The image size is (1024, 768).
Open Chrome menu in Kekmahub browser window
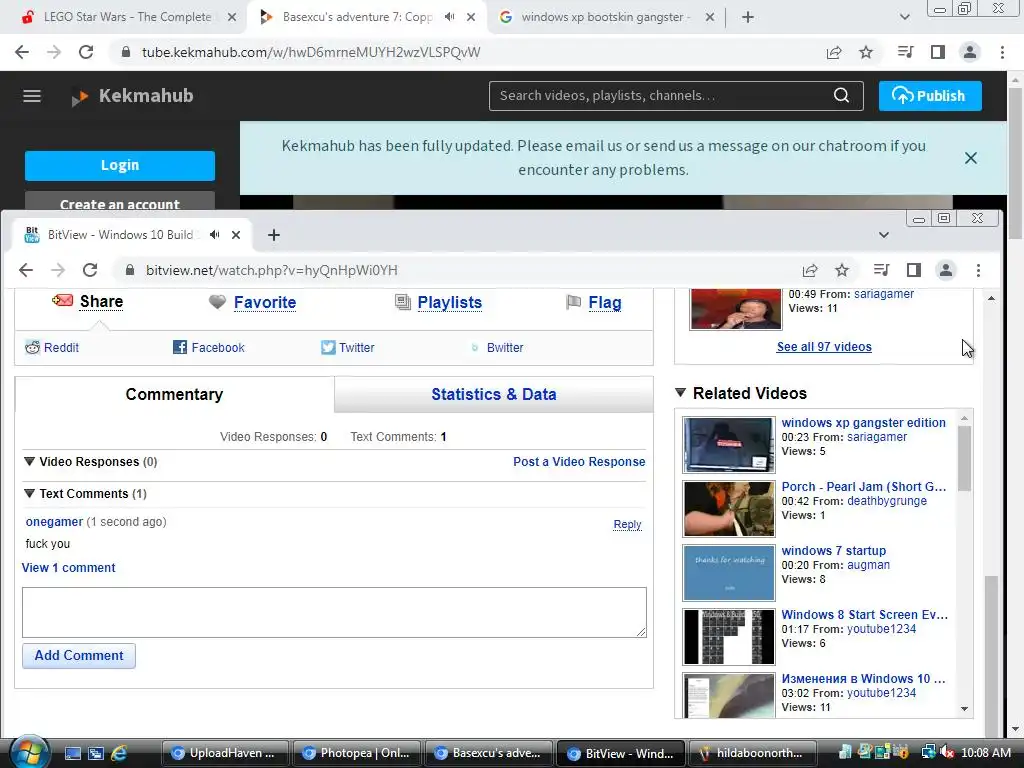(x=1002, y=52)
